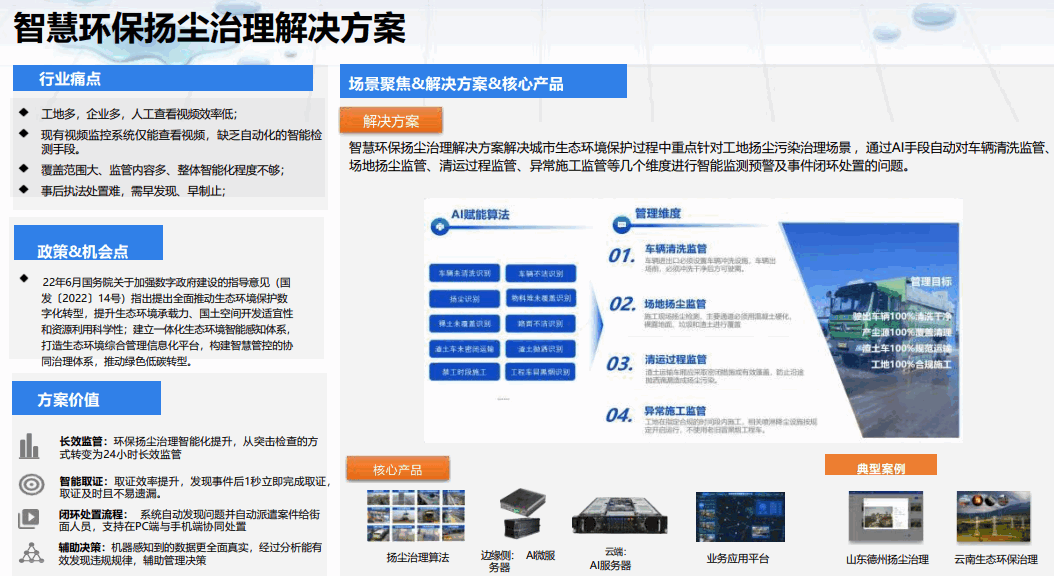Click the network icon beside 辅助决策

(31, 552)
